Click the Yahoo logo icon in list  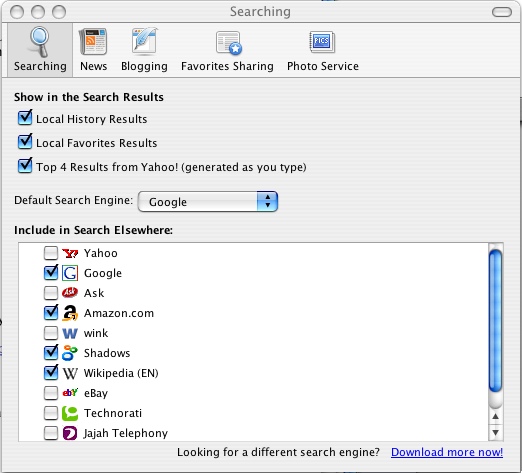pos(70,253)
